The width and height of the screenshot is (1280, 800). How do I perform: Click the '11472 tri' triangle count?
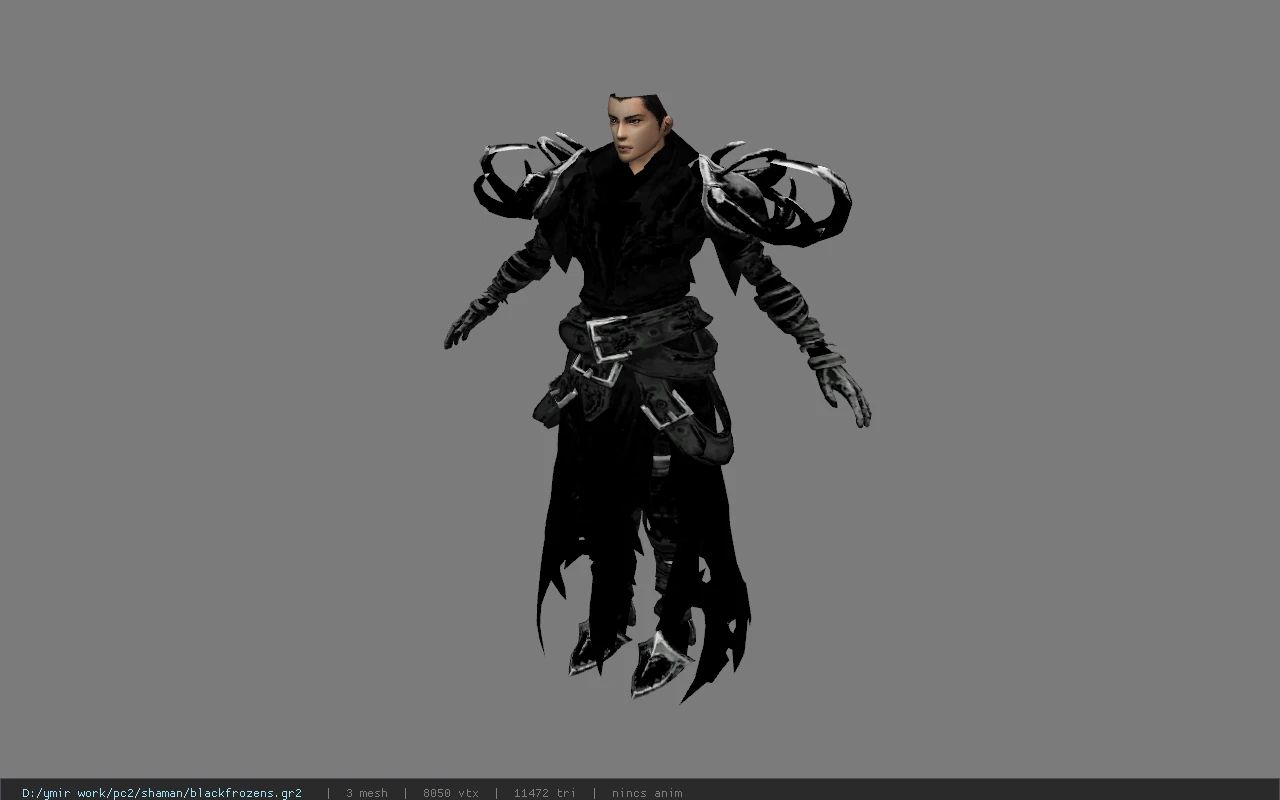click(545, 793)
